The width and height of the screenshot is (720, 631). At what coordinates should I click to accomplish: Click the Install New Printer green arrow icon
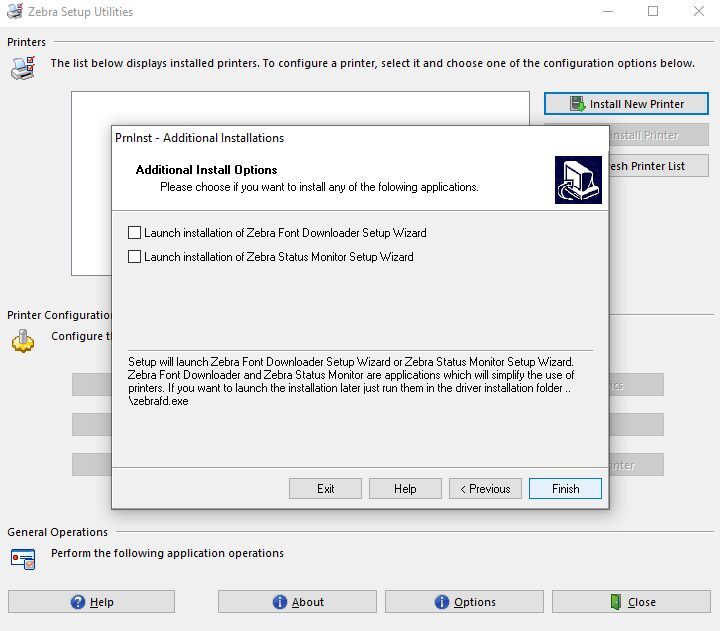(x=577, y=104)
